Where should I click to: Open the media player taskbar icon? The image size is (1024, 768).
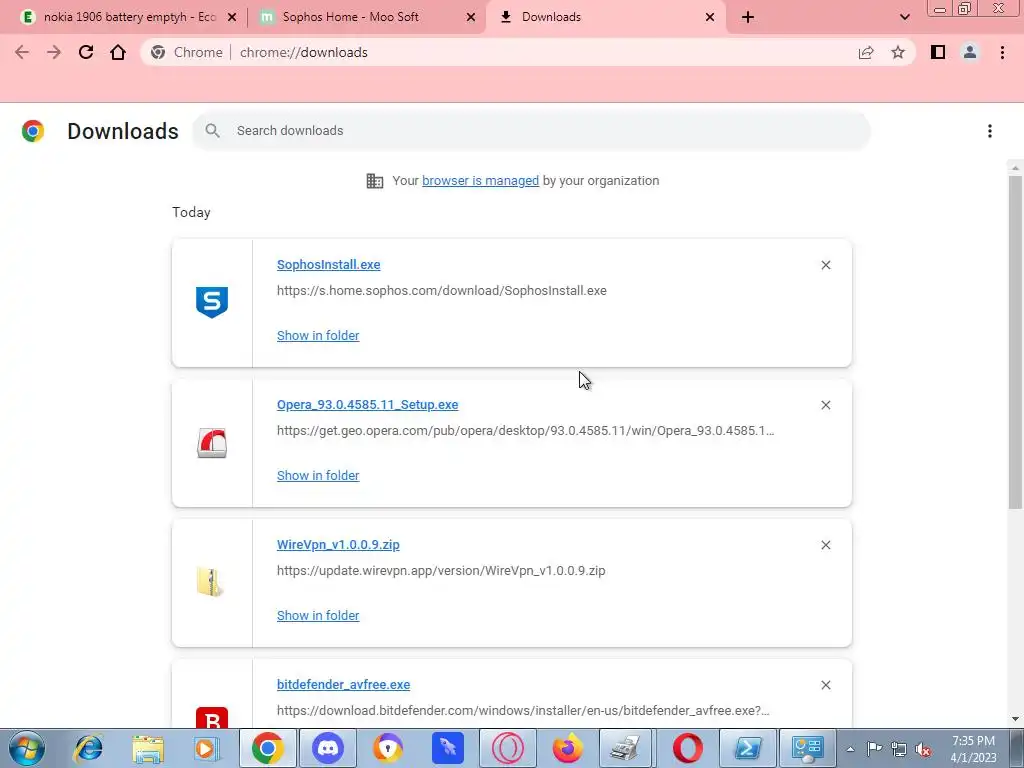point(206,748)
